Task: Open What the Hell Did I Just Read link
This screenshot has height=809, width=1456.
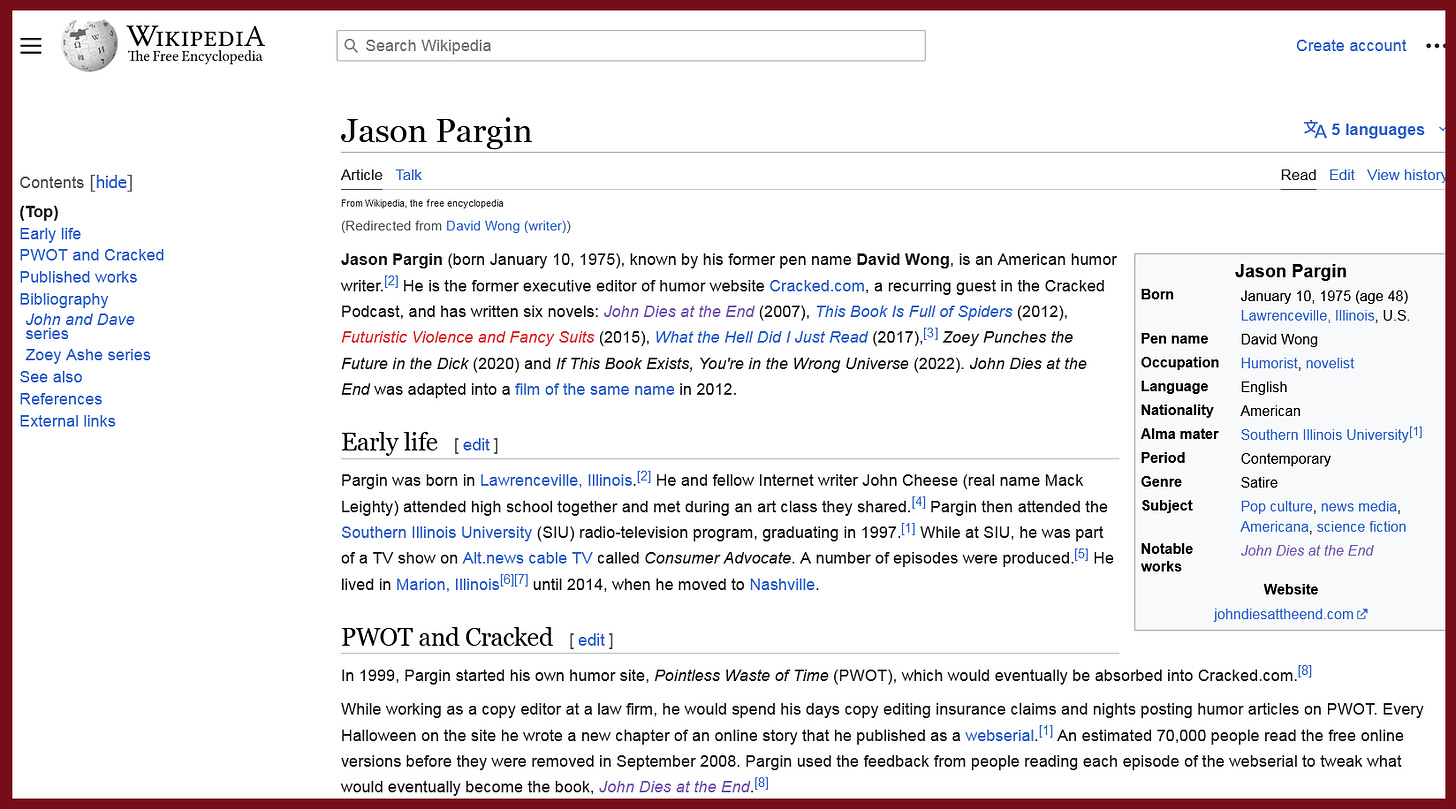Action: pyautogui.click(x=761, y=337)
